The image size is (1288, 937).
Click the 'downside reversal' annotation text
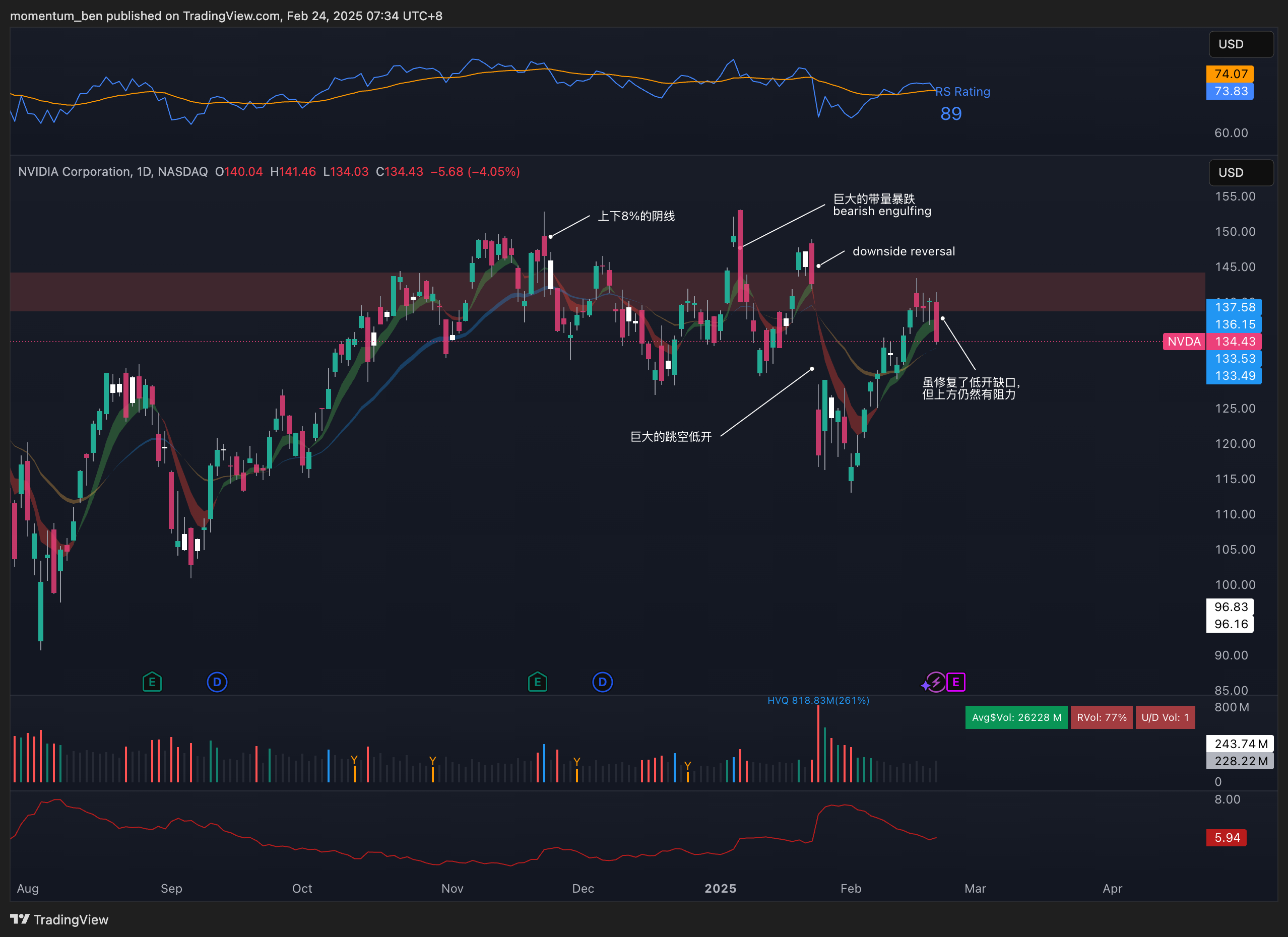point(903,251)
